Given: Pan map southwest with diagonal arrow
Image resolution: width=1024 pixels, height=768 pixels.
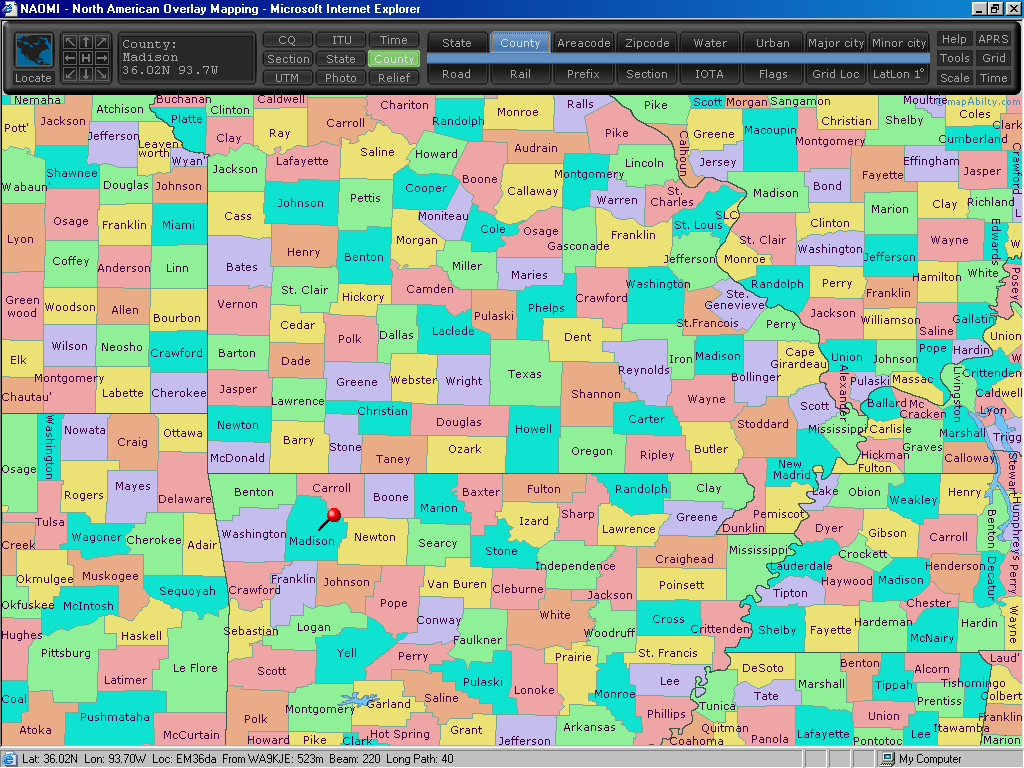Looking at the screenshot, I should pos(70,74).
